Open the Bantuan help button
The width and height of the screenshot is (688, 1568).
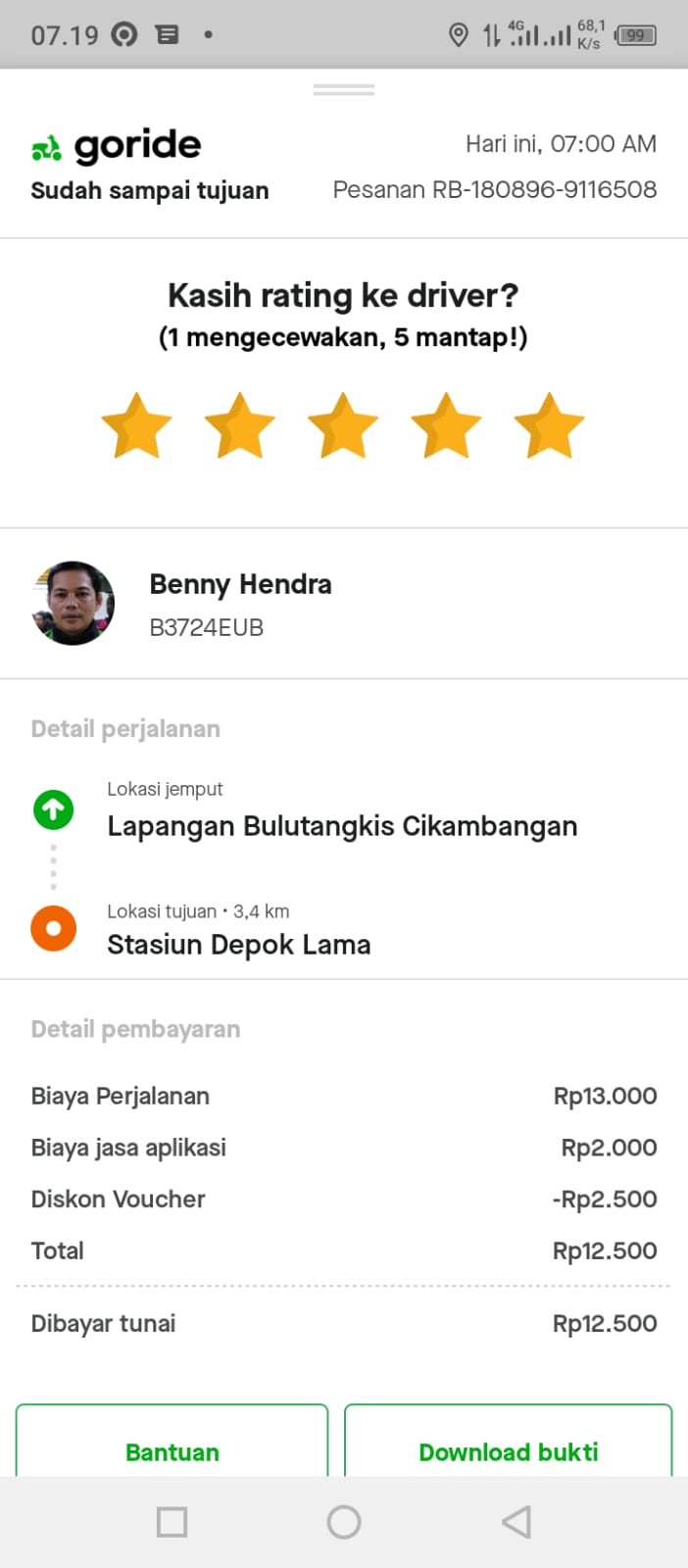coord(172,1450)
